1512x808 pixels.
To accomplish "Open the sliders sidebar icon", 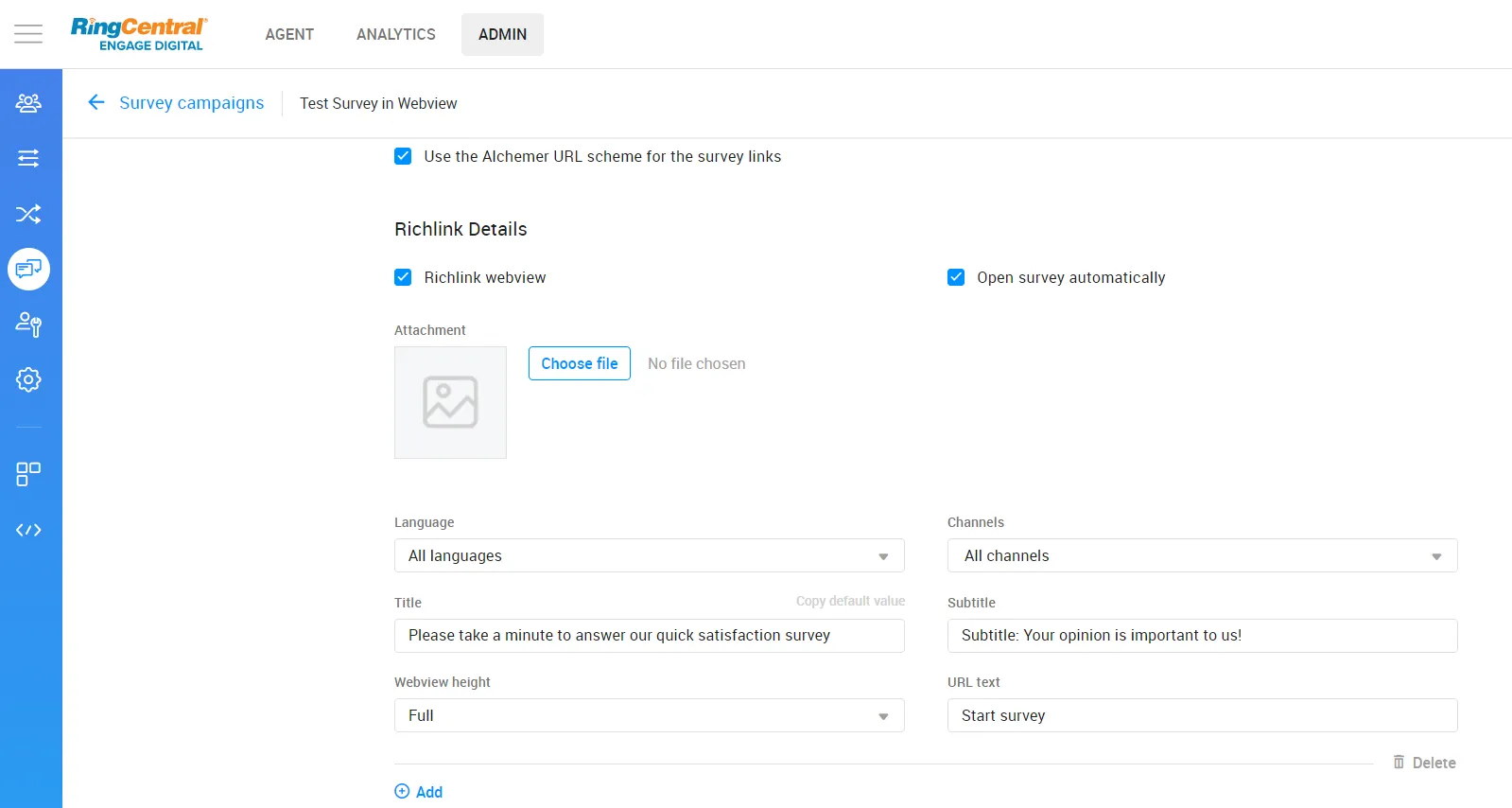I will click(x=28, y=158).
